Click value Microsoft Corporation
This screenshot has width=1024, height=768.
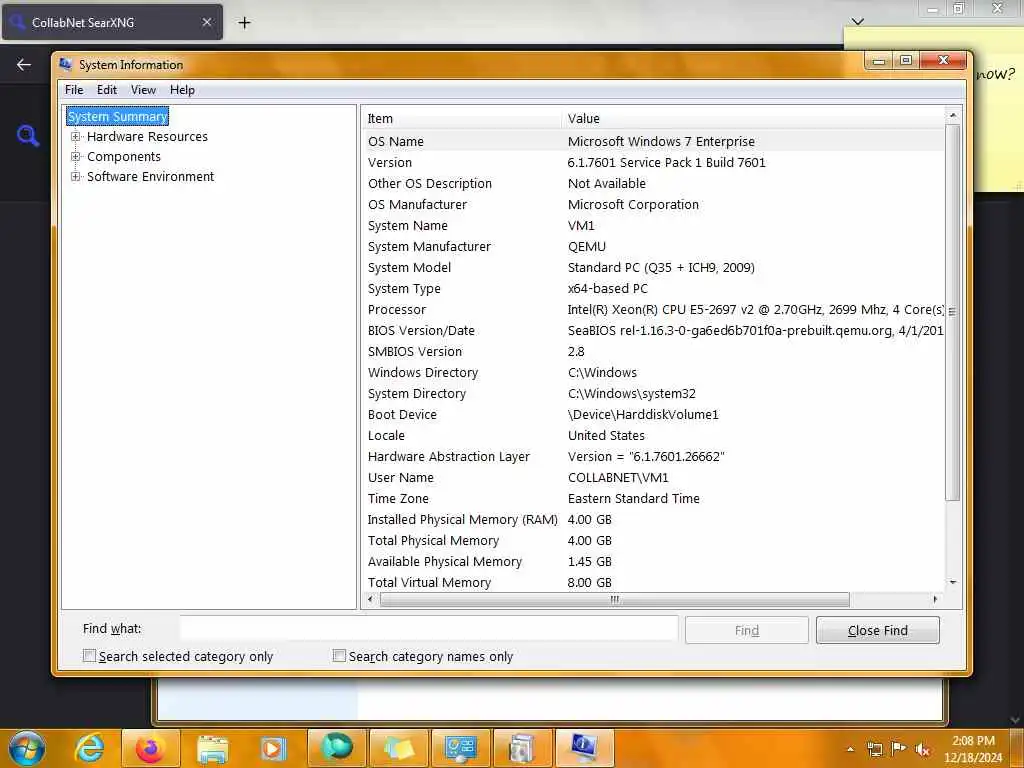coord(633,204)
